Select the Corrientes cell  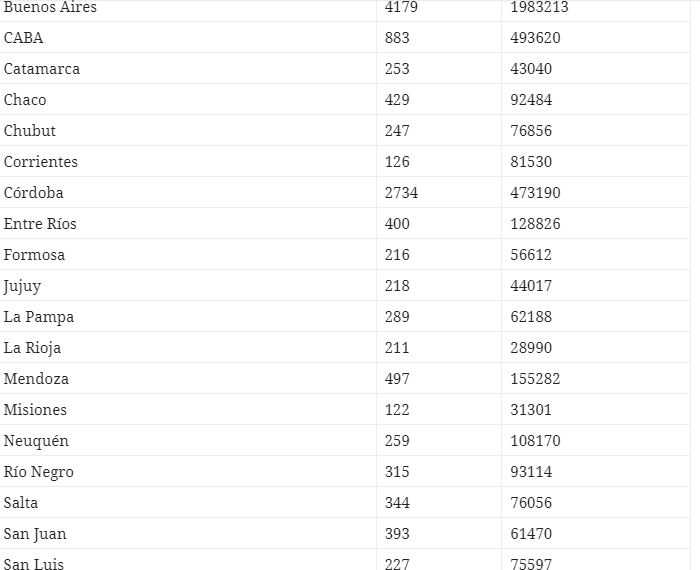pos(41,162)
